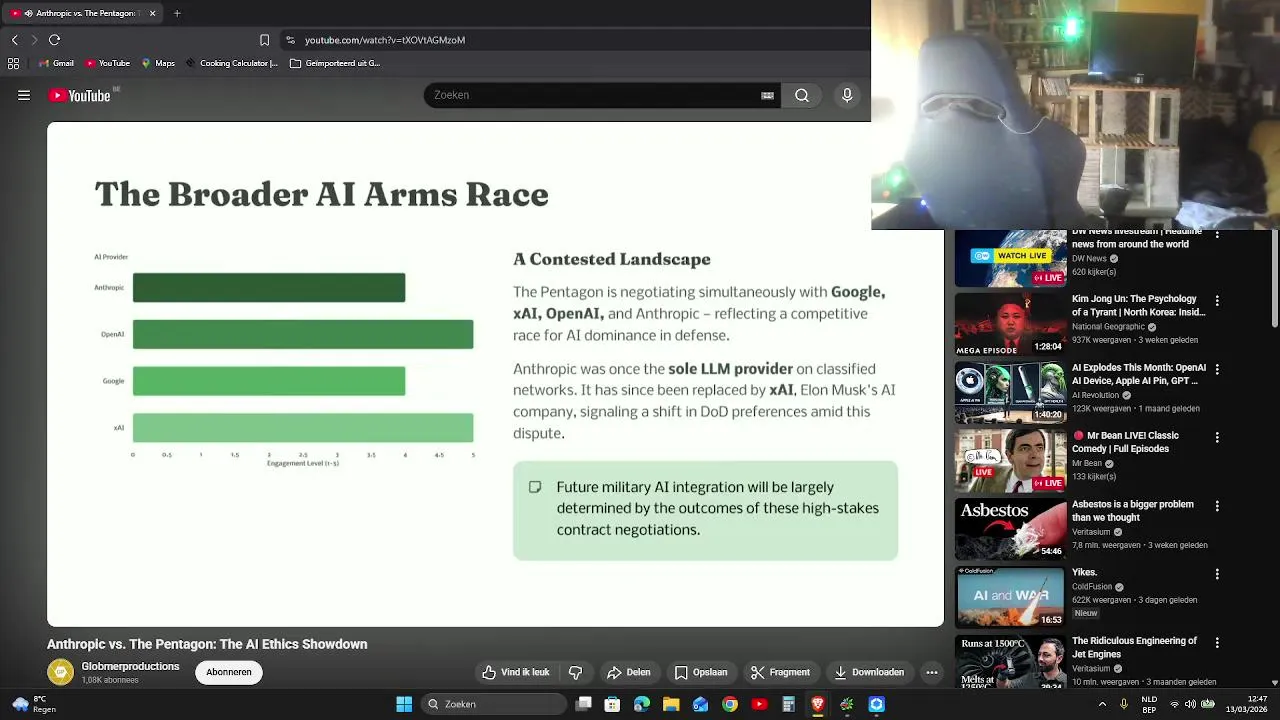Open Google Chrome from the taskbar
The image size is (1280, 720).
coord(730,704)
